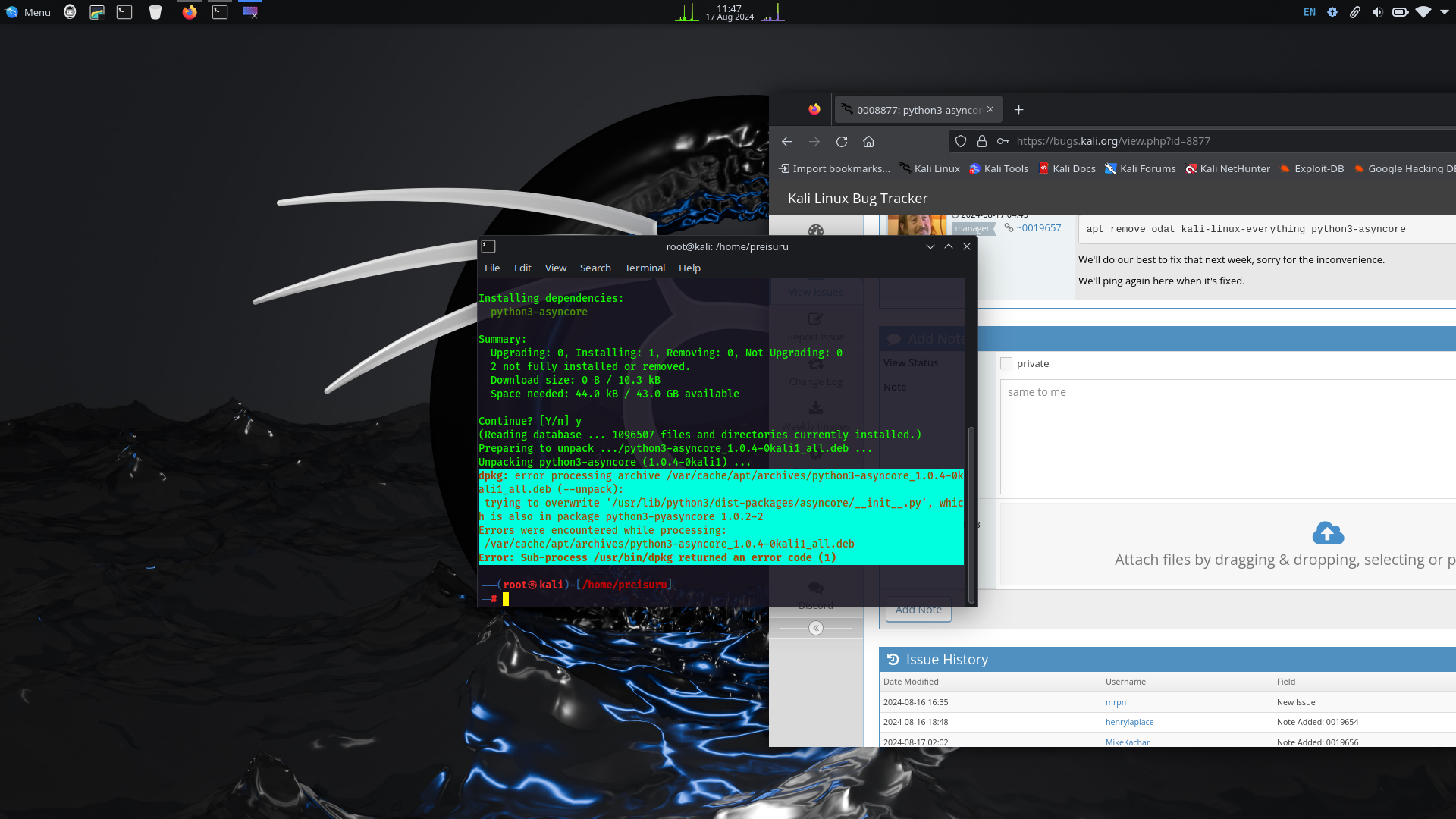Open the terminal Edit menu

(522, 268)
